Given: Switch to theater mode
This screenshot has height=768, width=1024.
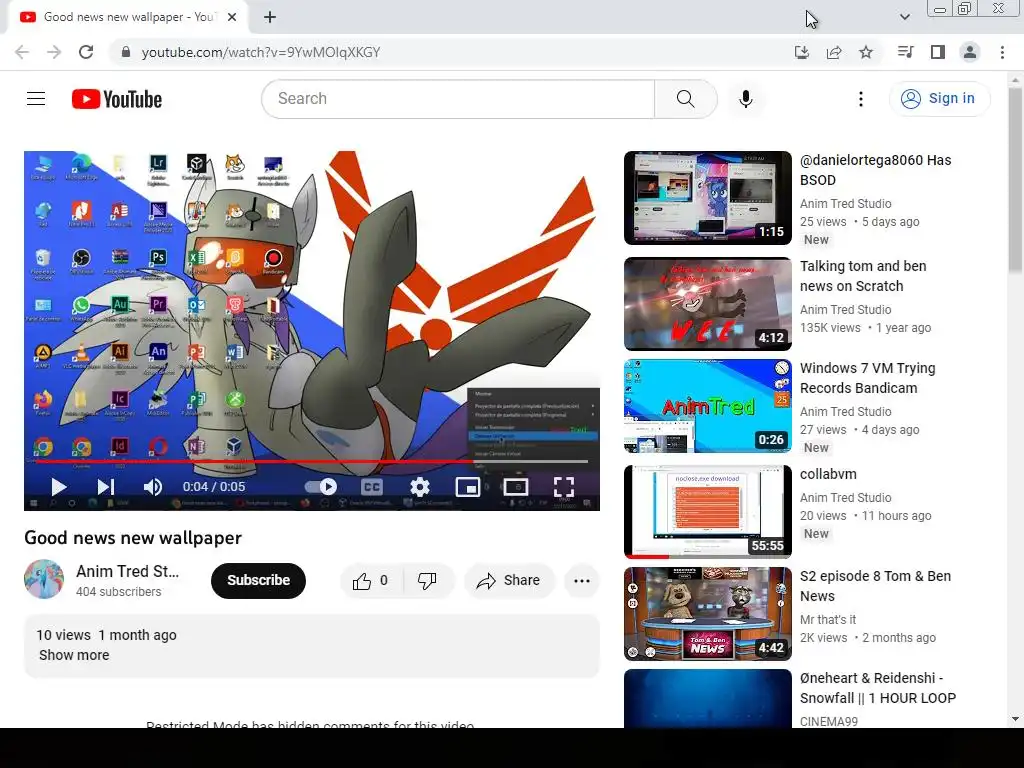Looking at the screenshot, I should [515, 487].
